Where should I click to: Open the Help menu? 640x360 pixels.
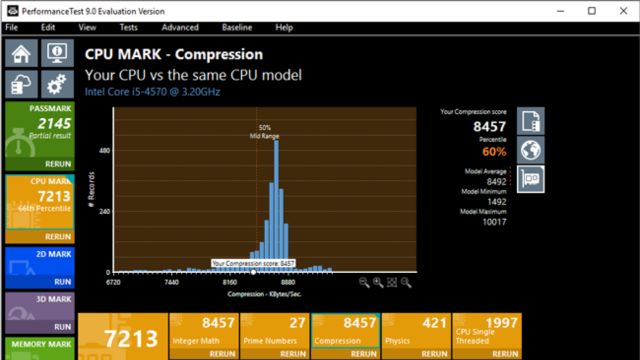tap(284, 27)
